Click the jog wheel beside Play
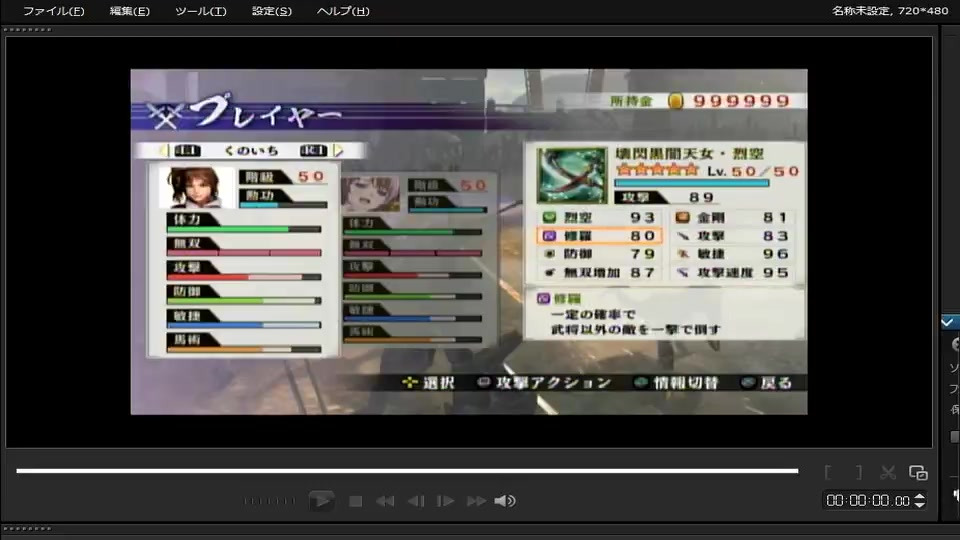The height and width of the screenshot is (540, 960). [x=269, y=501]
